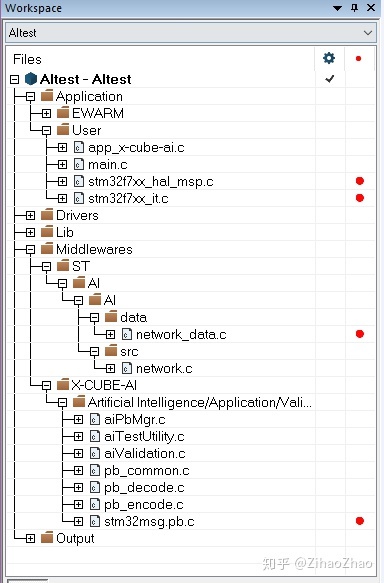Viewport: 384px width, 583px height.
Task: Select the Altest project cube icon
Action: pyautogui.click(x=31, y=79)
